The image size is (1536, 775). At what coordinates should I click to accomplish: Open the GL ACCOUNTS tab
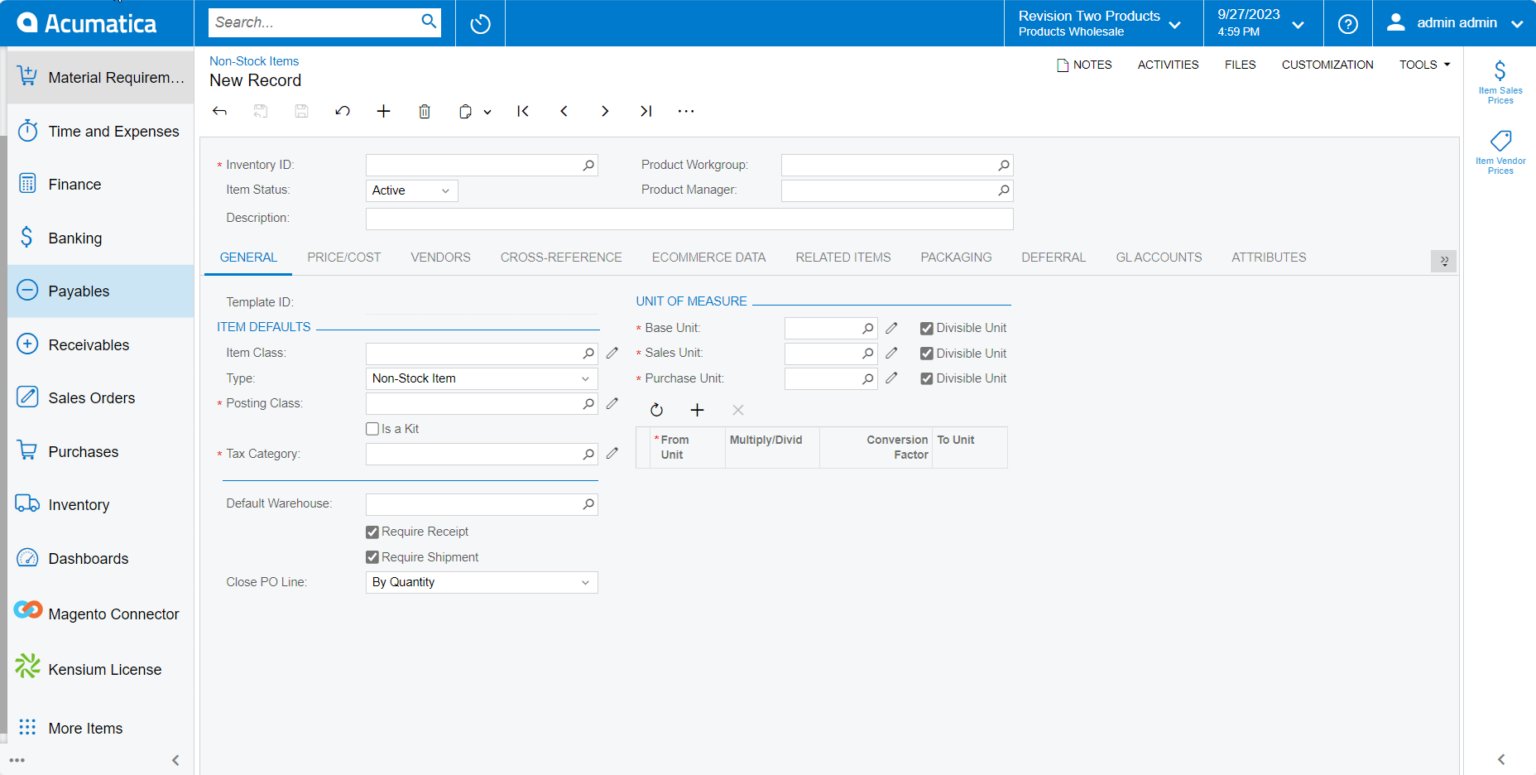[x=1158, y=257]
